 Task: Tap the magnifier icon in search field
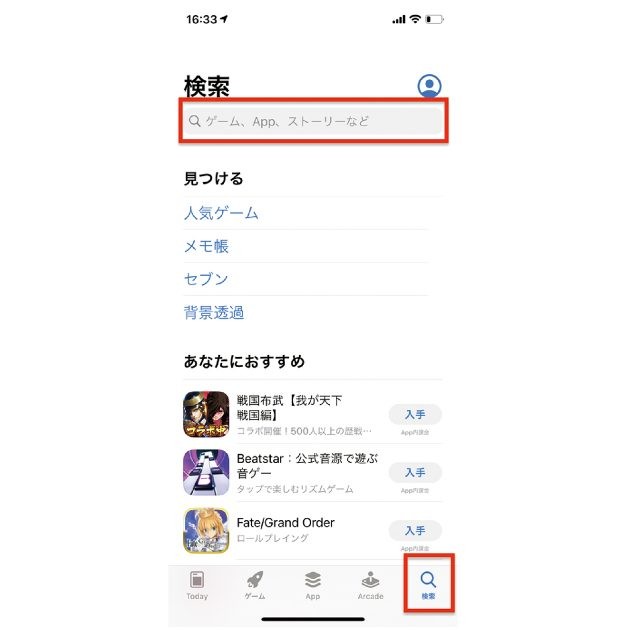click(x=194, y=121)
